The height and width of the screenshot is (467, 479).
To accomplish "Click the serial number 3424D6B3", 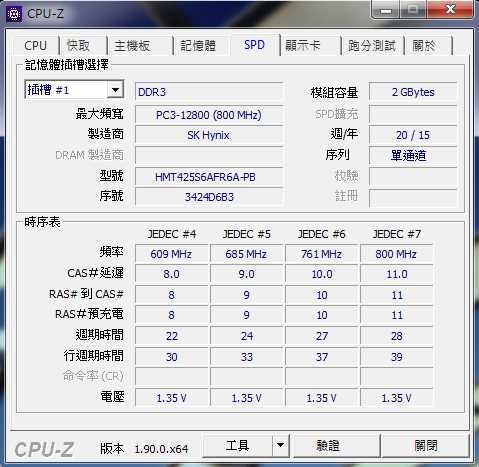I will (209, 197).
